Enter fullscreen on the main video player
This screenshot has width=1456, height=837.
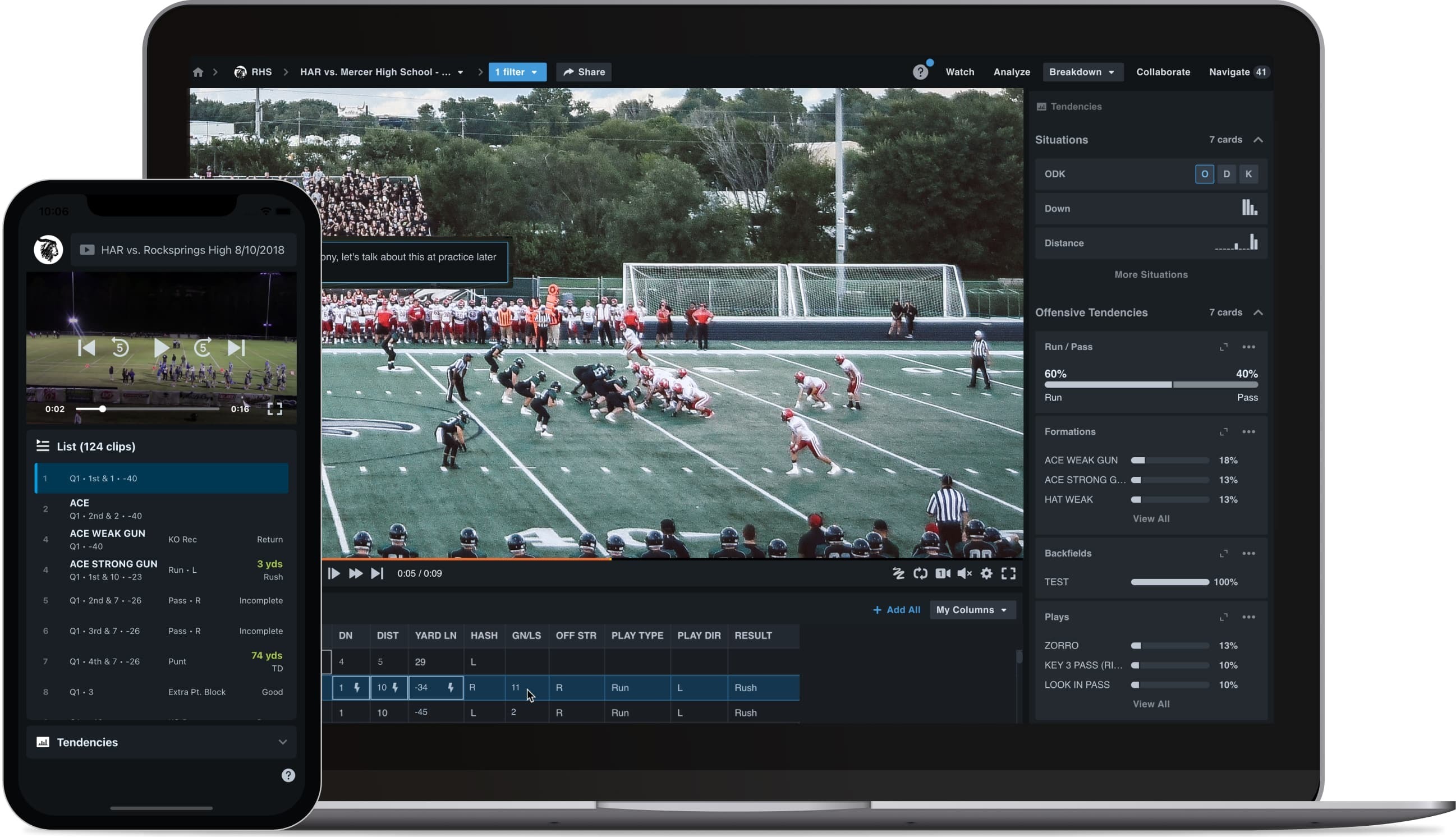1008,573
